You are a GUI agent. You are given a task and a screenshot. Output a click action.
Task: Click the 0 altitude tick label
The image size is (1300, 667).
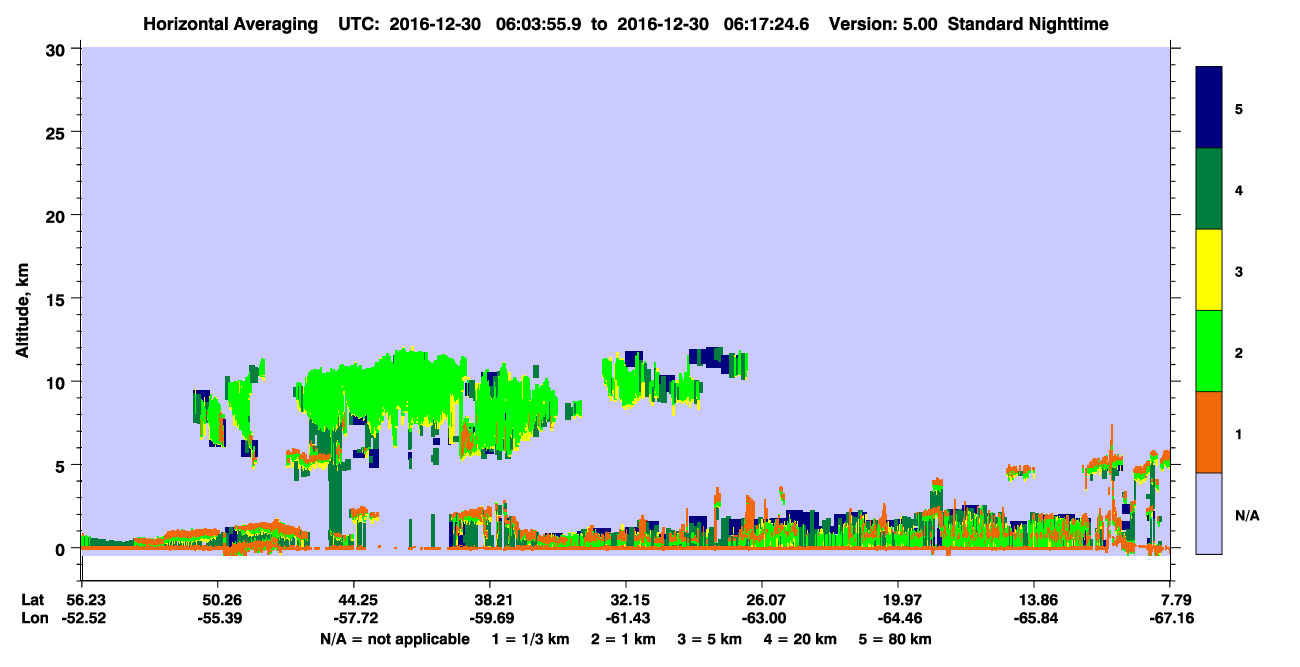(61, 549)
